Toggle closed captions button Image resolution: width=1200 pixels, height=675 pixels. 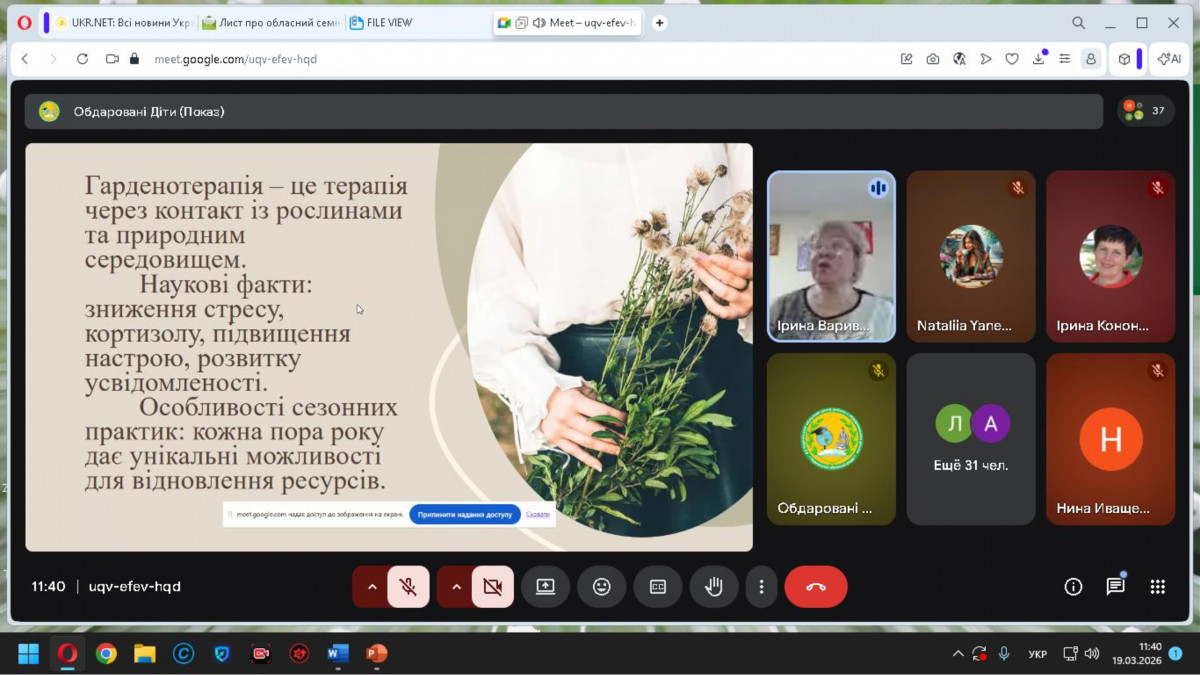pos(657,587)
